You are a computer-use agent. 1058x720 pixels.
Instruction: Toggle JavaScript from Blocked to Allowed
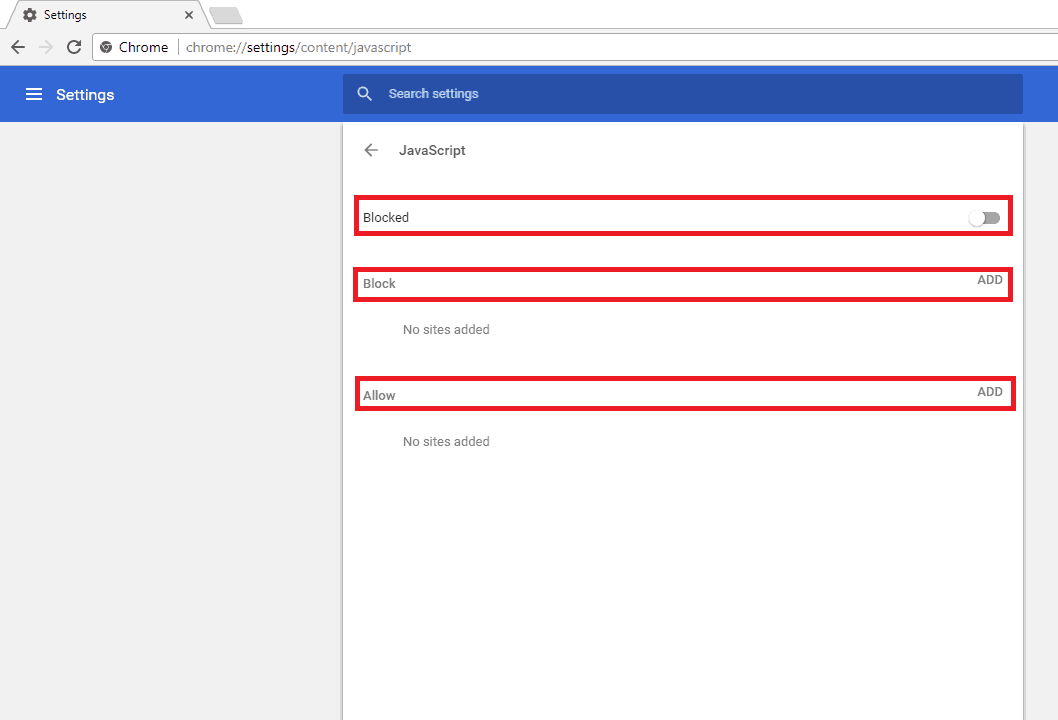[984, 217]
